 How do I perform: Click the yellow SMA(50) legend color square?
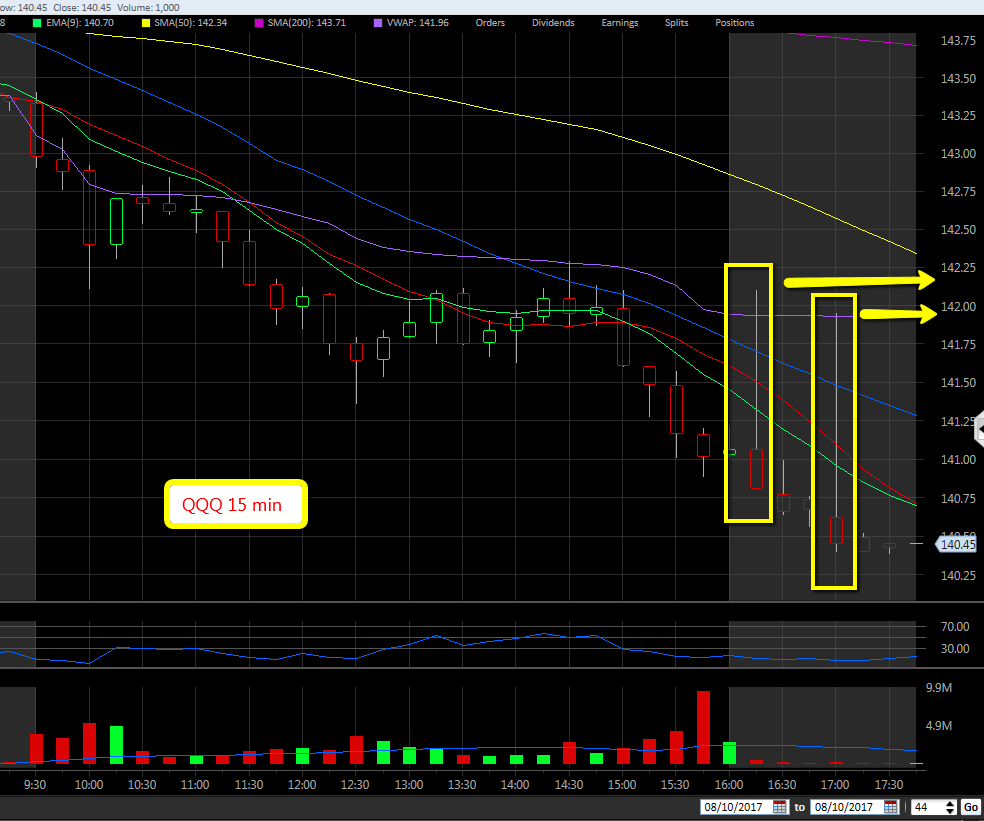pyautogui.click(x=148, y=22)
